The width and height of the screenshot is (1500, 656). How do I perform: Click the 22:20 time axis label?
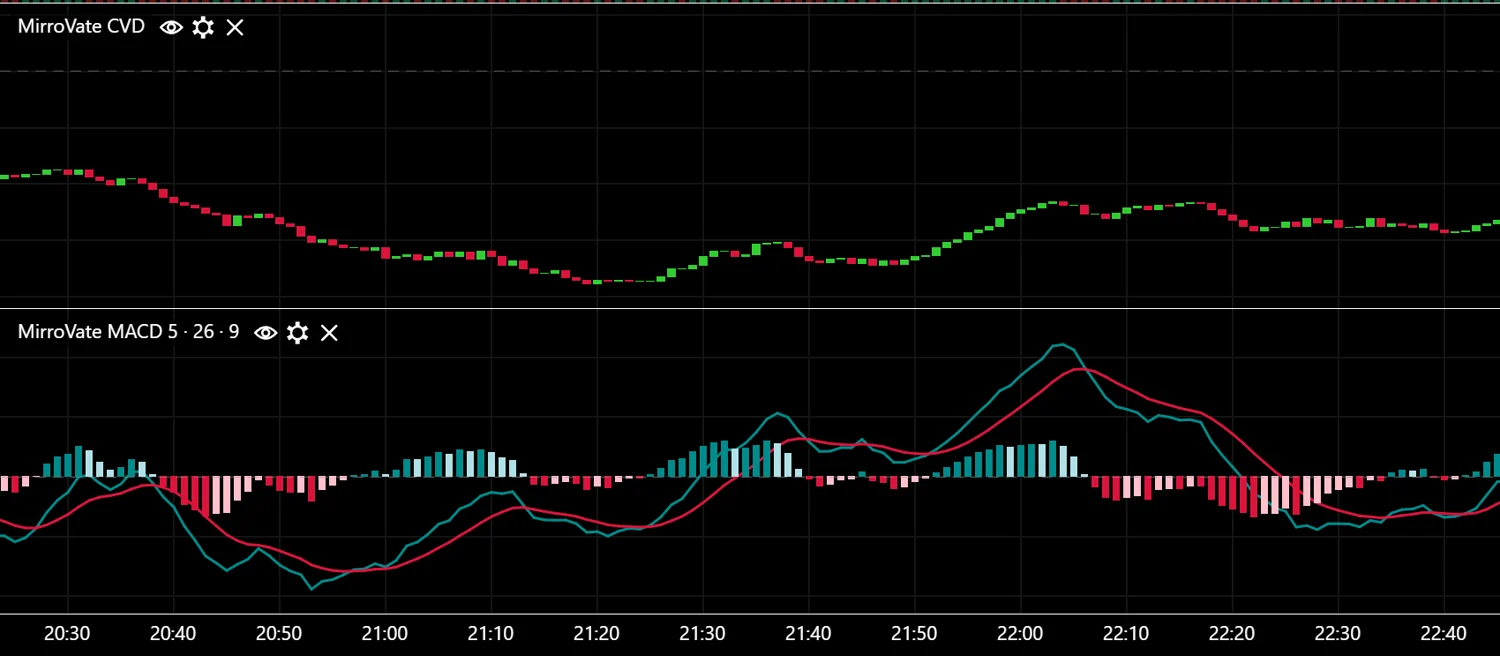[x=1232, y=634]
